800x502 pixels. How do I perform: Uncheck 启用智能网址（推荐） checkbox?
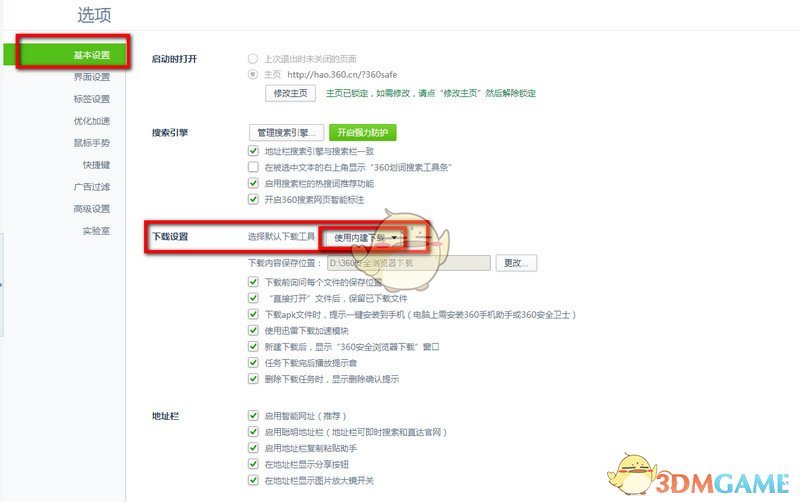[x=253, y=415]
